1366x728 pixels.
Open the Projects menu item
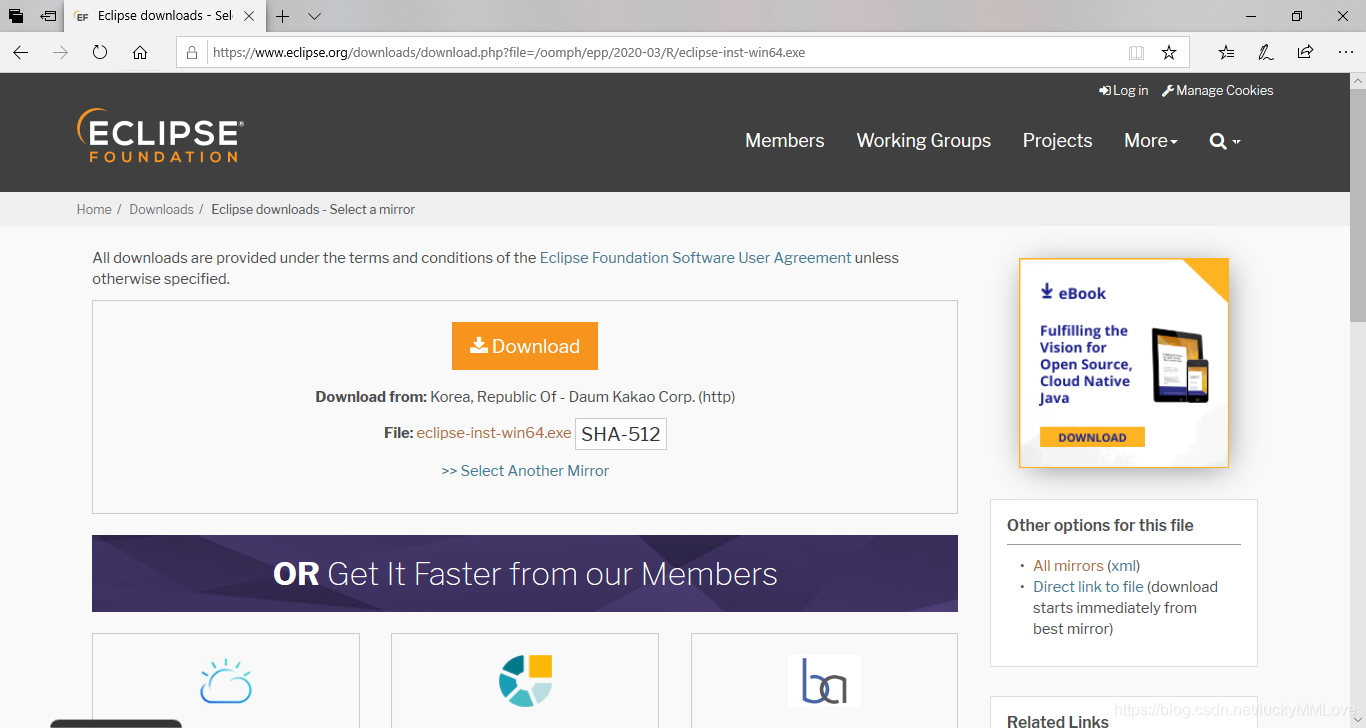point(1058,141)
